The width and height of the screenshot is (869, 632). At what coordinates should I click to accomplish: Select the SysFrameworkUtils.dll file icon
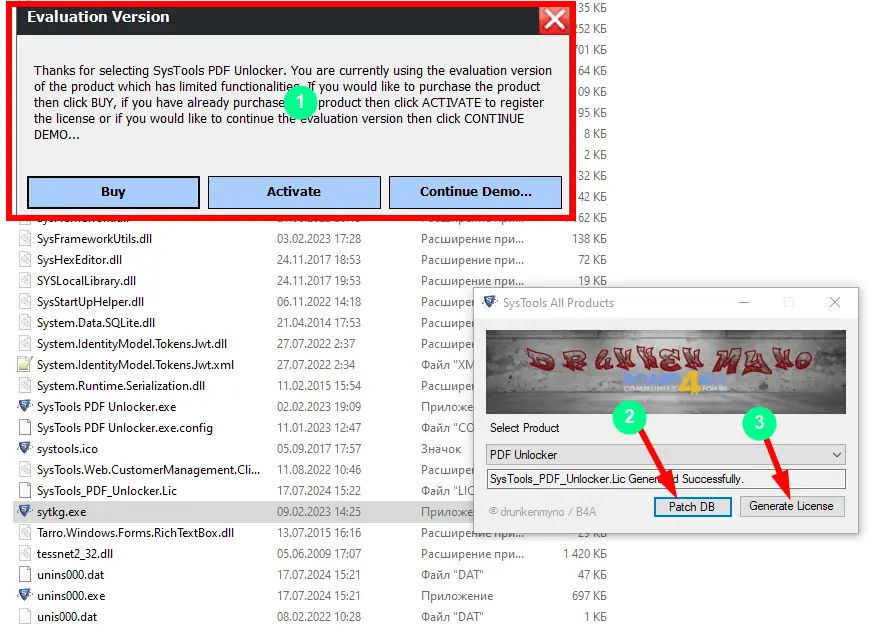pos(25,239)
